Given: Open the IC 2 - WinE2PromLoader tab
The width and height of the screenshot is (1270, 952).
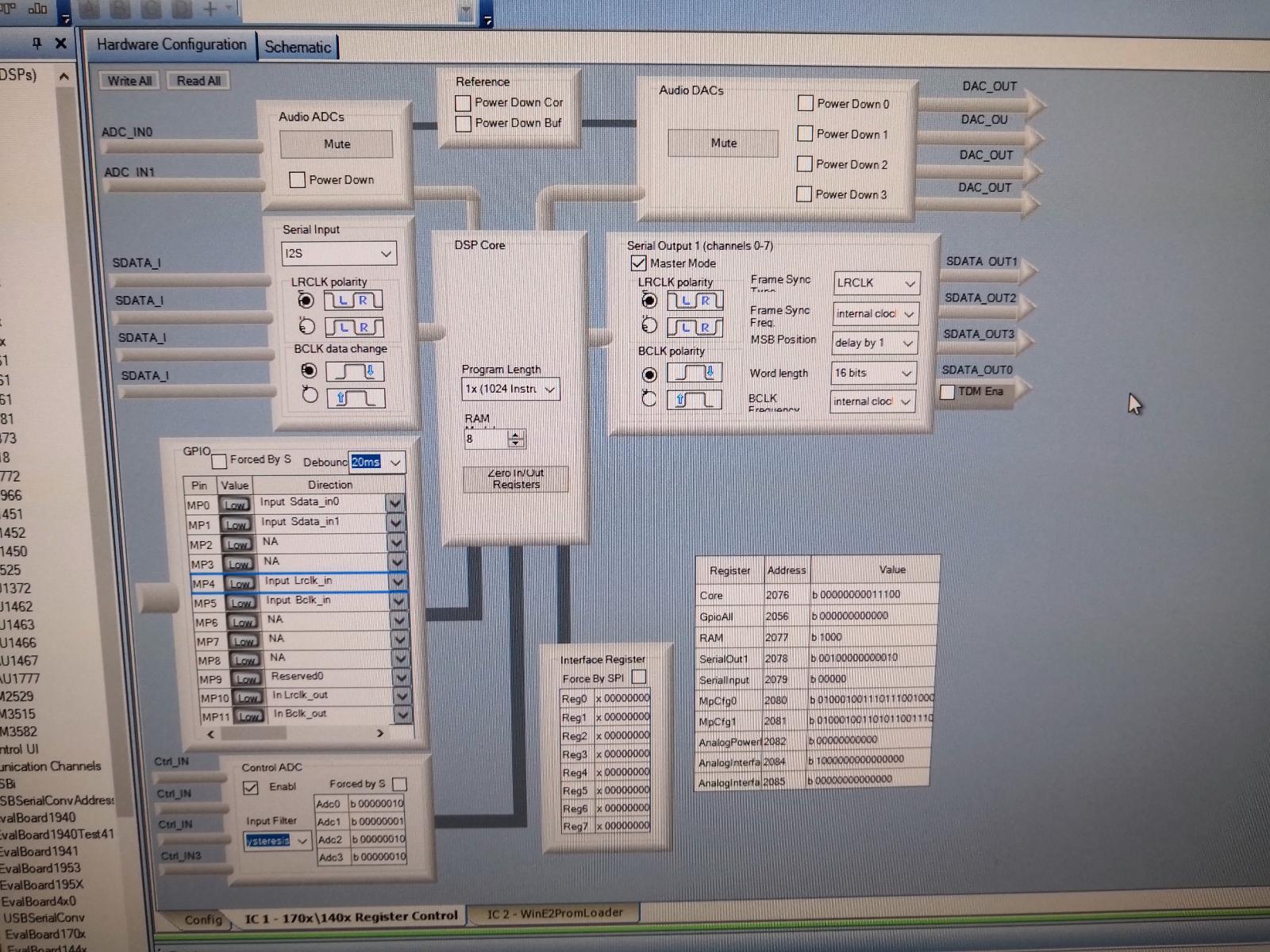Looking at the screenshot, I should 555,913.
